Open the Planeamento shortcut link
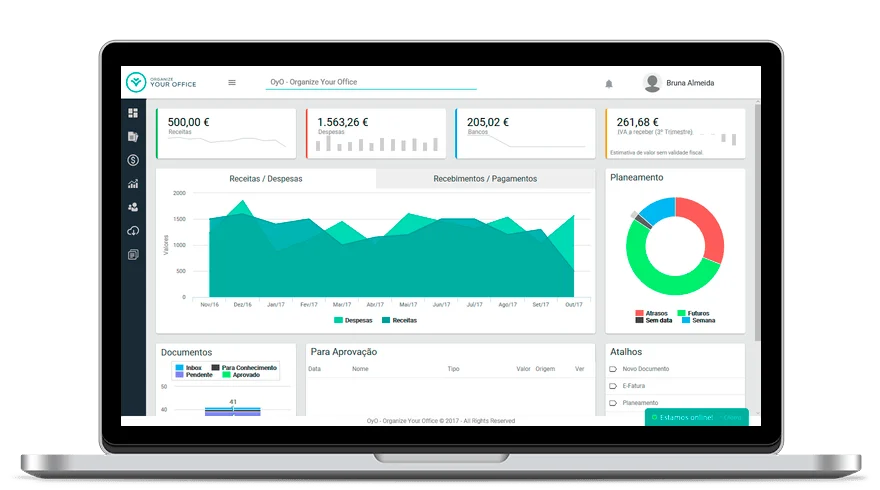The width and height of the screenshot is (880, 490). pyautogui.click(x=640, y=402)
